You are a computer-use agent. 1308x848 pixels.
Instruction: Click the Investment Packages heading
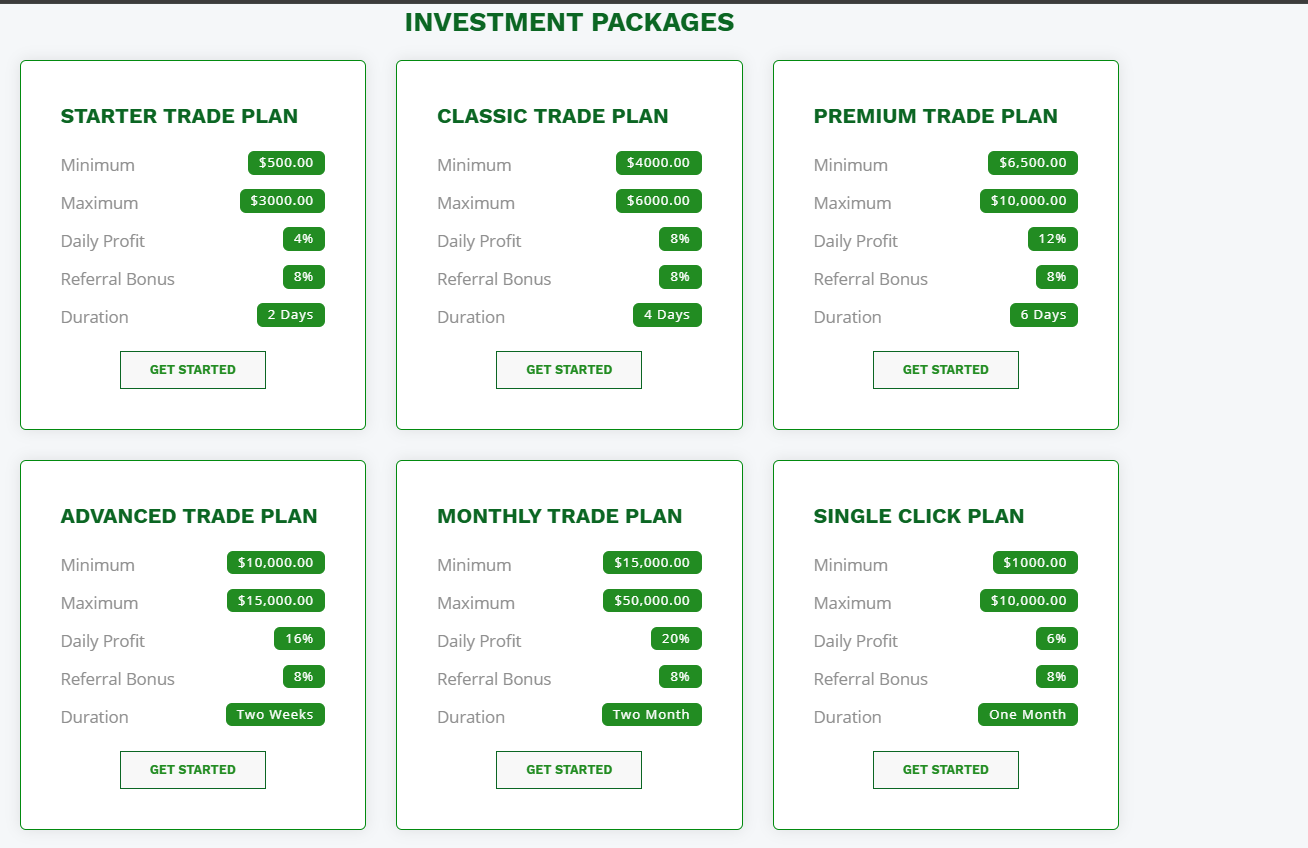[x=569, y=22]
